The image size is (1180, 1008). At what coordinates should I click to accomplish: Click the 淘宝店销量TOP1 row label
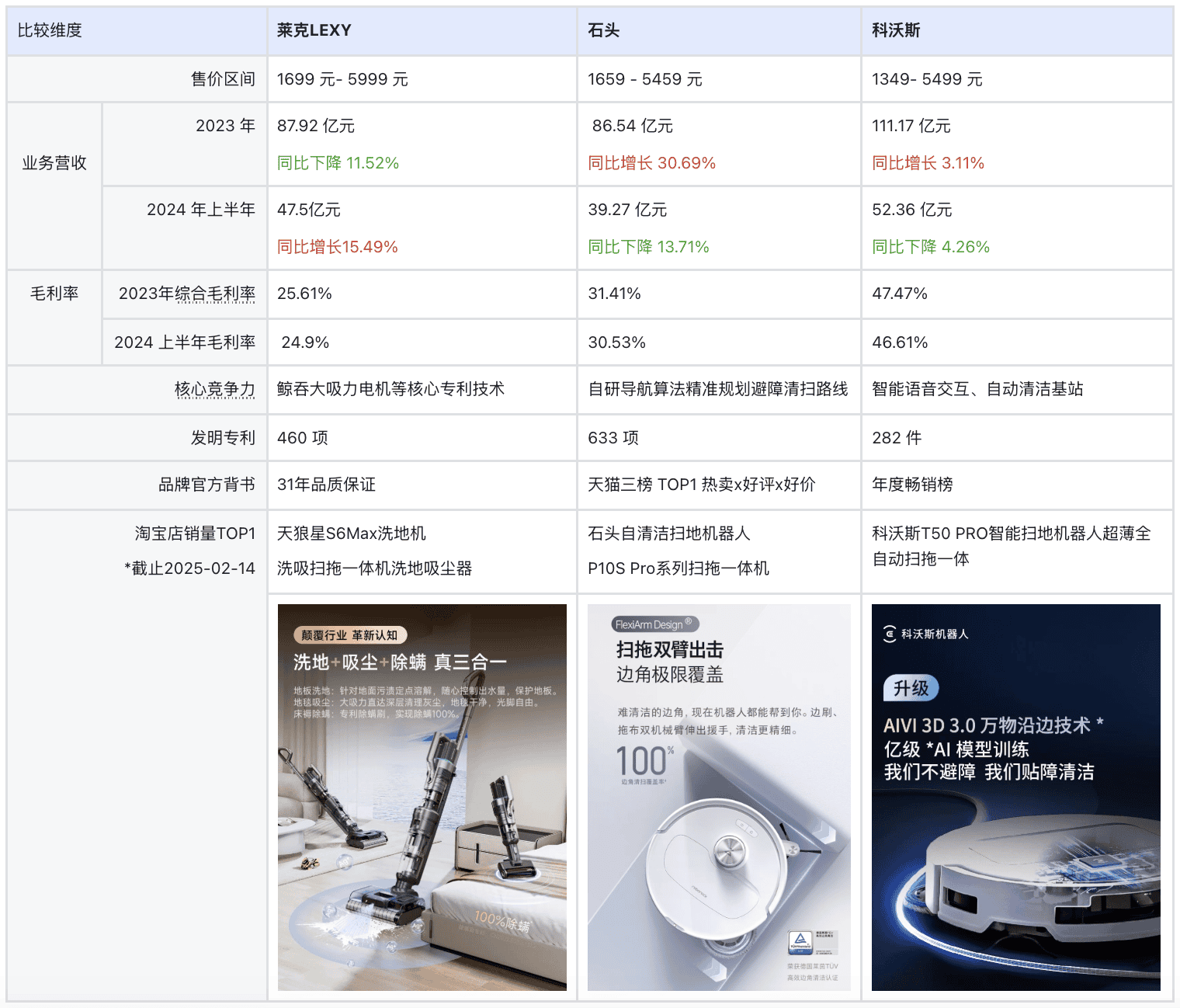[x=195, y=534]
